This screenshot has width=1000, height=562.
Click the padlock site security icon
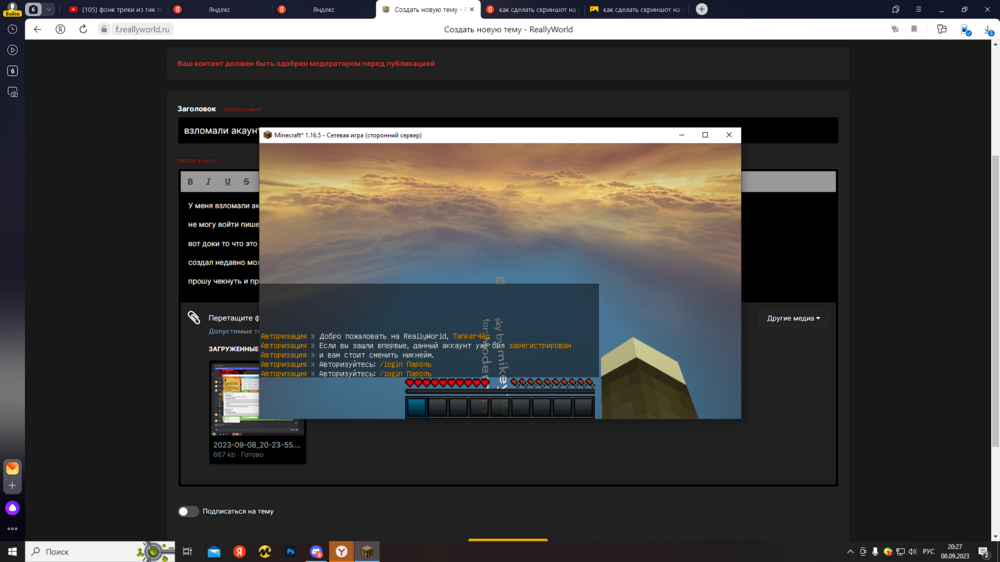coord(104,29)
